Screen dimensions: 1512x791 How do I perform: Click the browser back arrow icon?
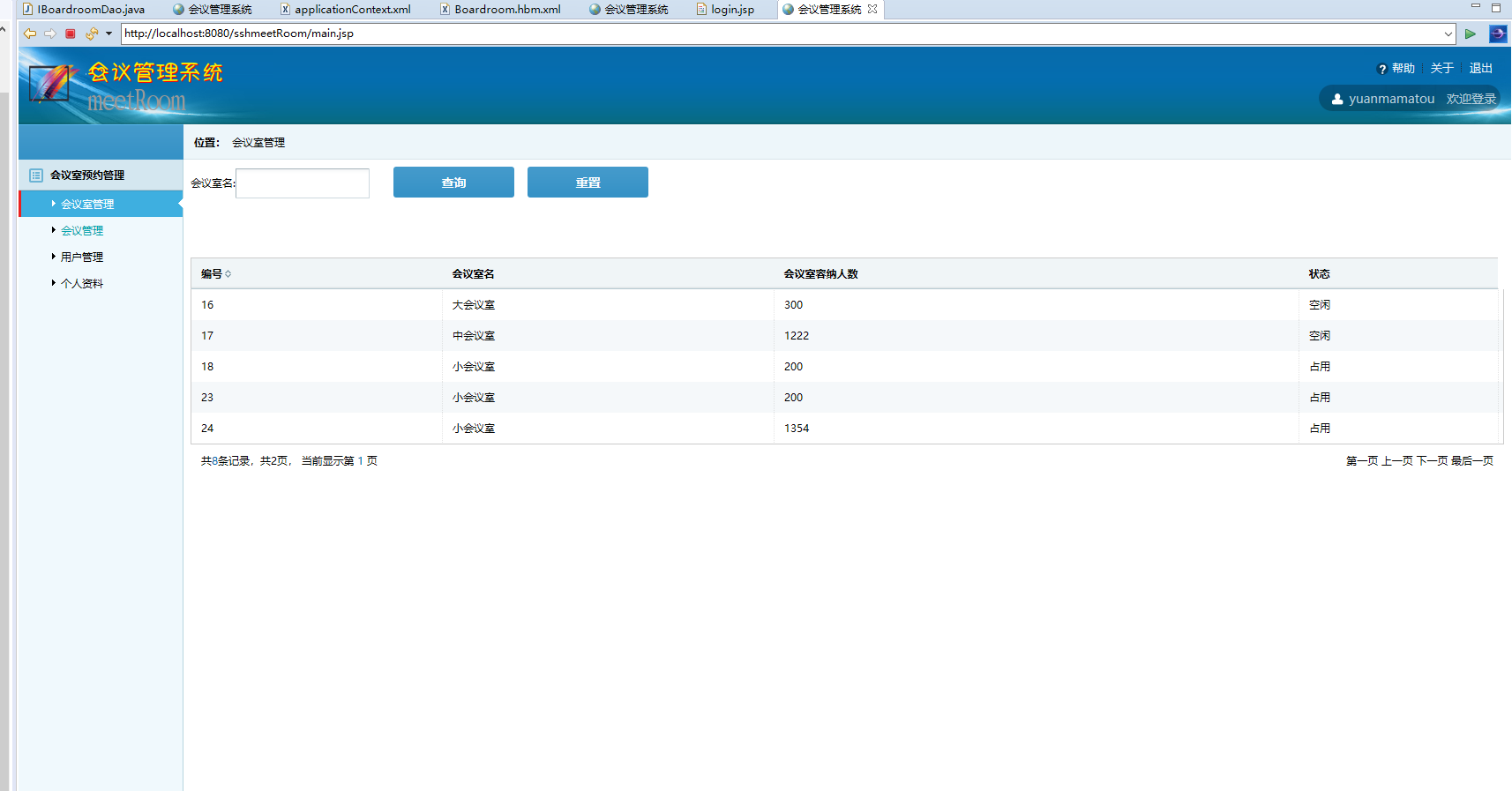pyautogui.click(x=30, y=34)
